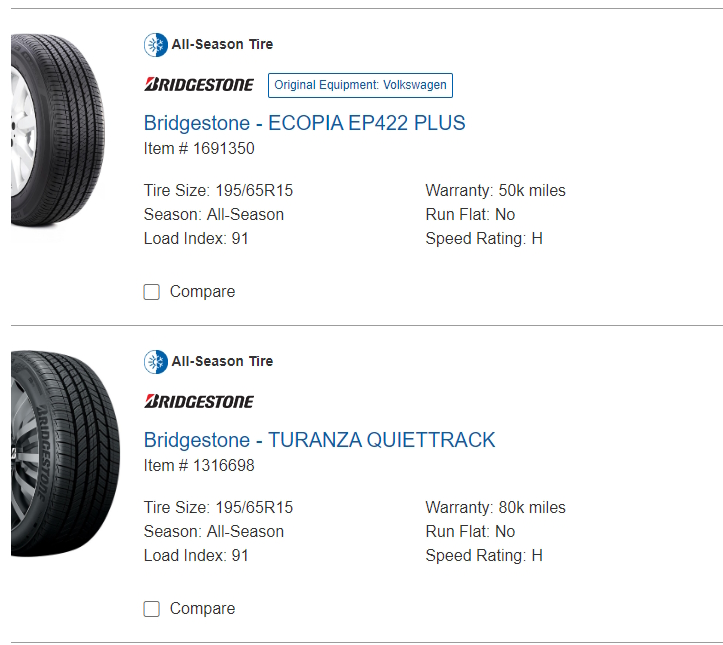The image size is (723, 645).
Task: Click the Bridgestone logo above TURANZA QUIETTRACK
Action: pyautogui.click(x=199, y=402)
